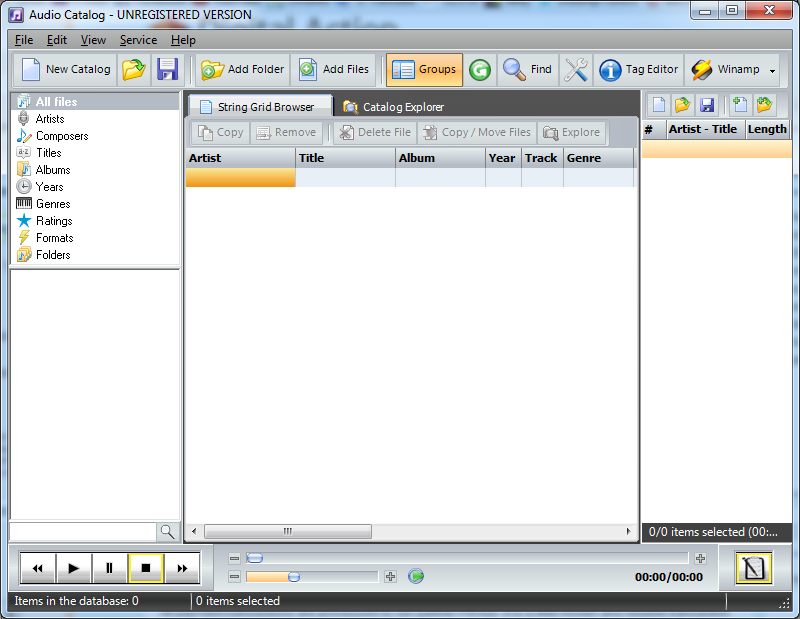Create a new playlist with the blank page icon
The width and height of the screenshot is (800, 619).
(659, 104)
